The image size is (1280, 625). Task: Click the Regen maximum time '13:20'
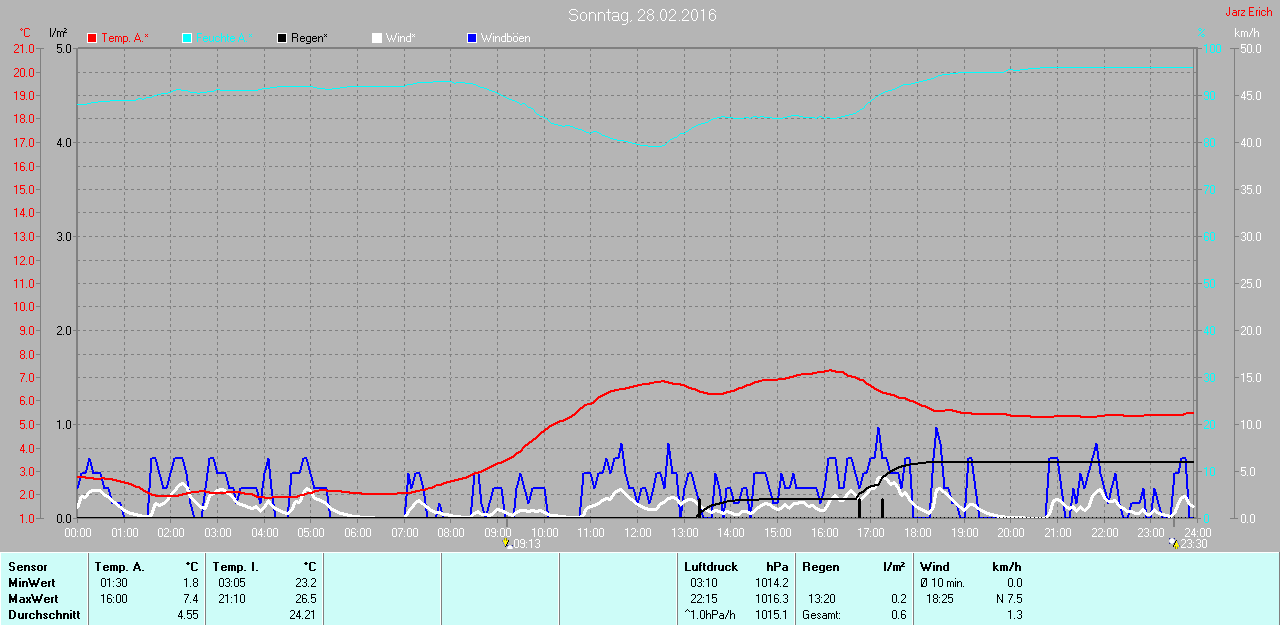(822, 599)
